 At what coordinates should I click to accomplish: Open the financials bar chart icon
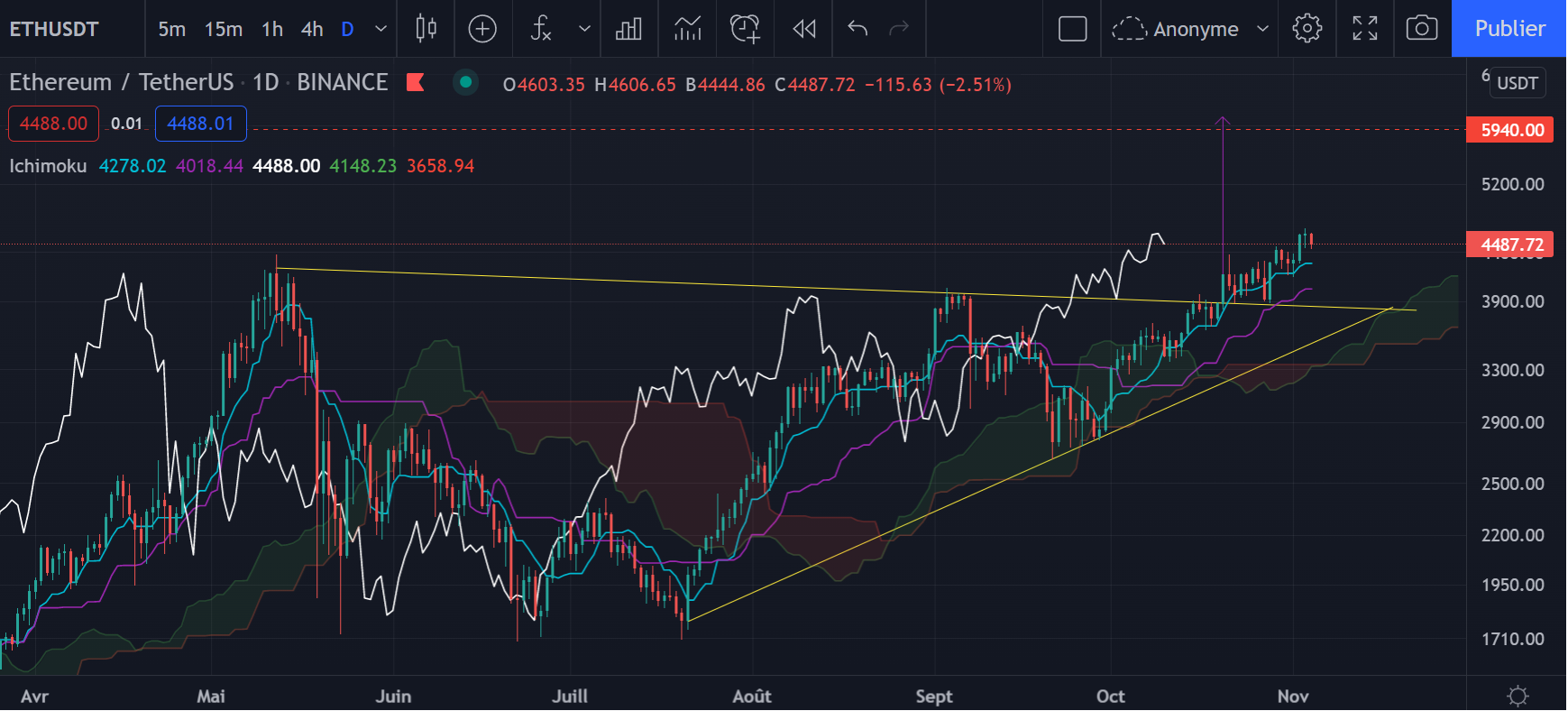coord(628,29)
